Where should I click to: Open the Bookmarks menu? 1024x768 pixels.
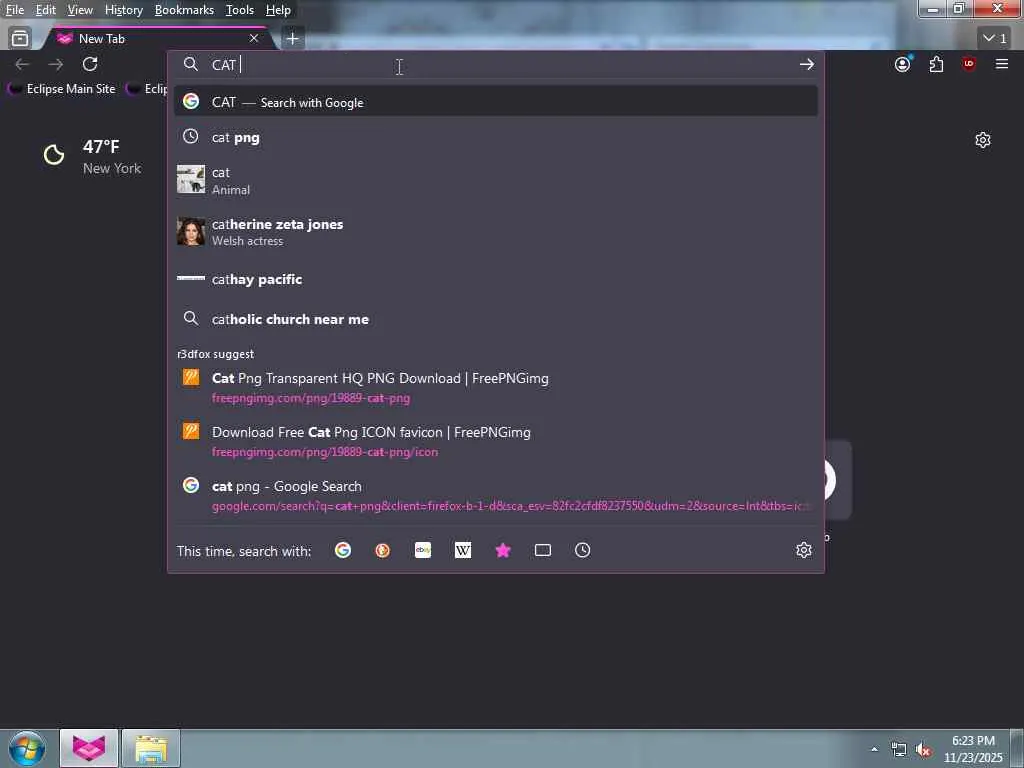(x=184, y=10)
